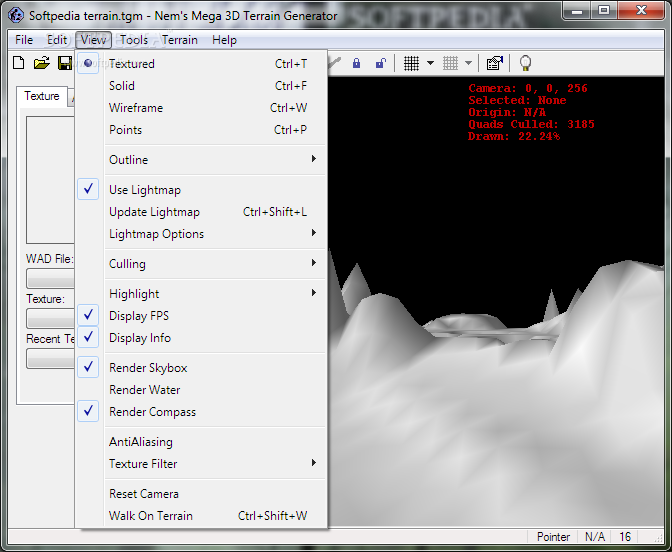Choose Update Lightmap menu entry
Screen dimensions: 672x552
[201, 212]
